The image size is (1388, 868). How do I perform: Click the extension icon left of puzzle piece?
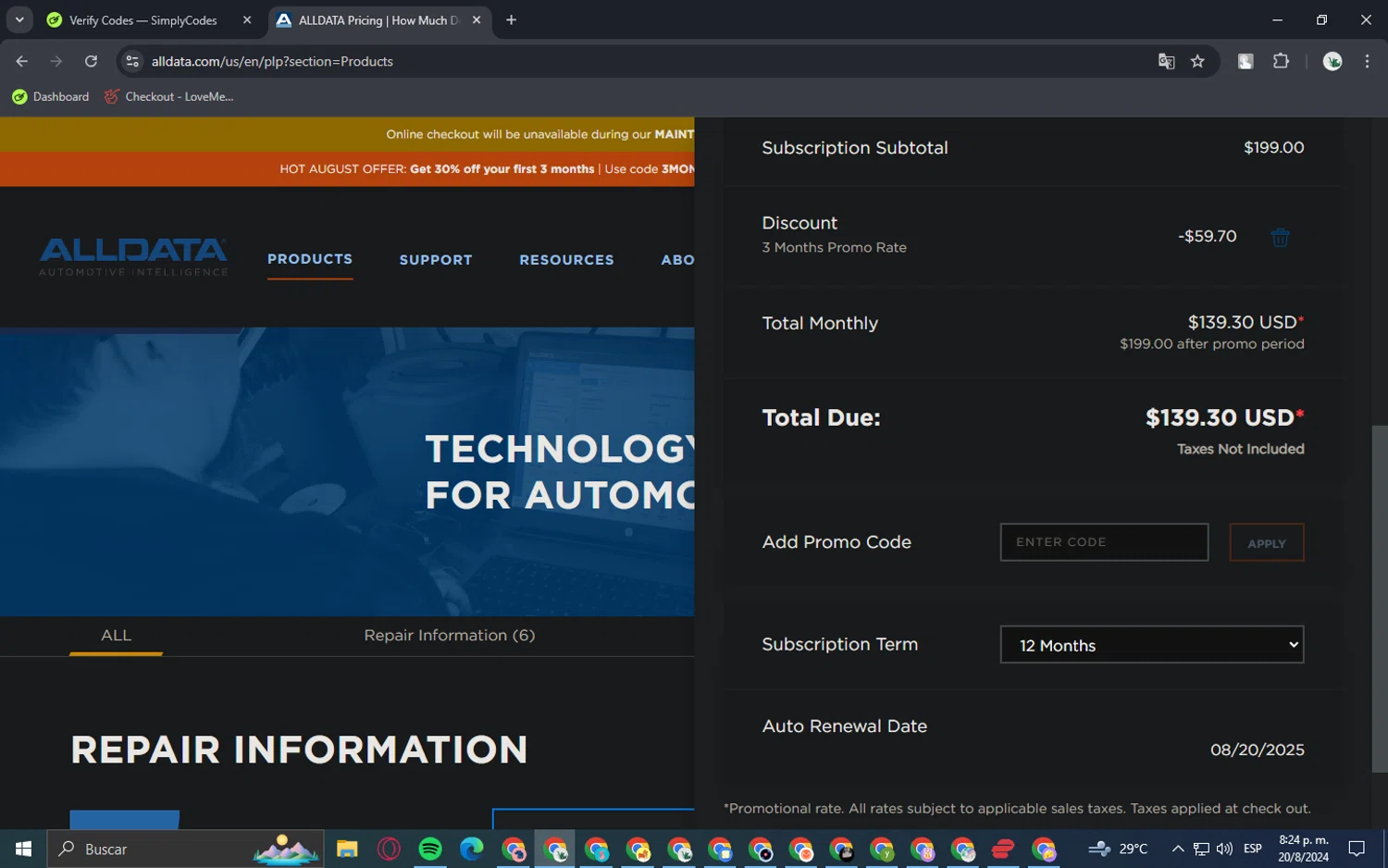click(1245, 61)
